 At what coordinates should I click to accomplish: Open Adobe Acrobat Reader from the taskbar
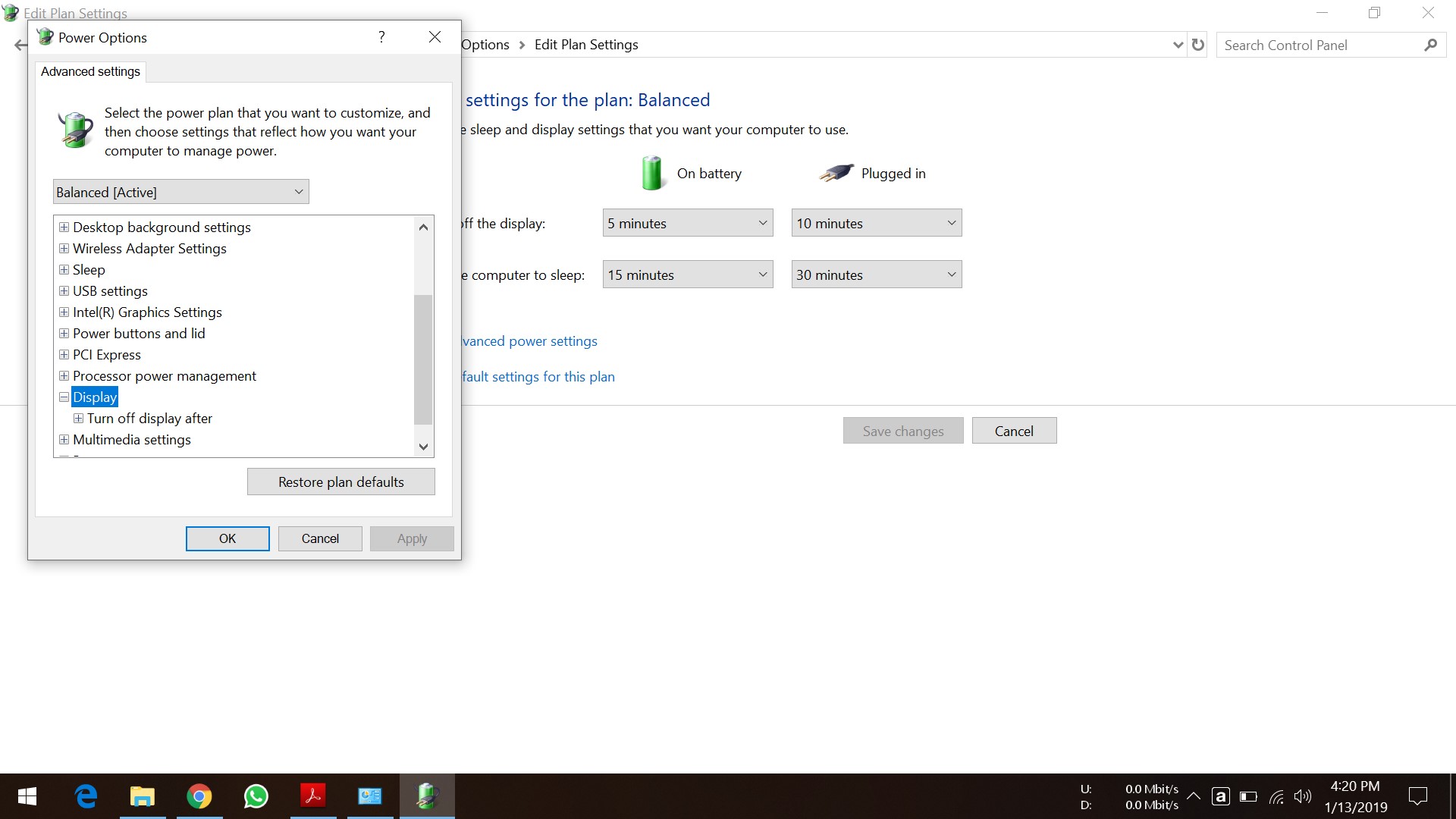312,795
